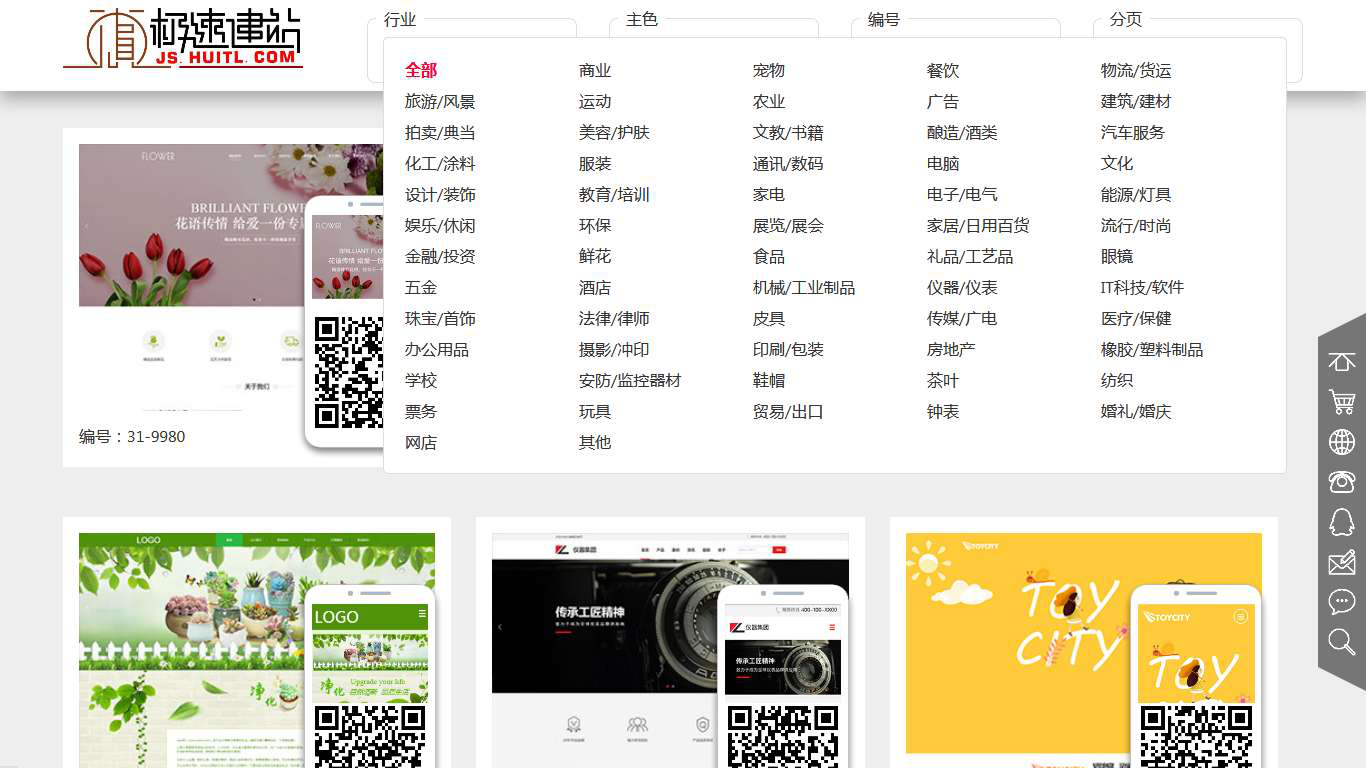This screenshot has width=1366, height=768.
Task: Click 教育/培训 industry entry
Action: [614, 195]
